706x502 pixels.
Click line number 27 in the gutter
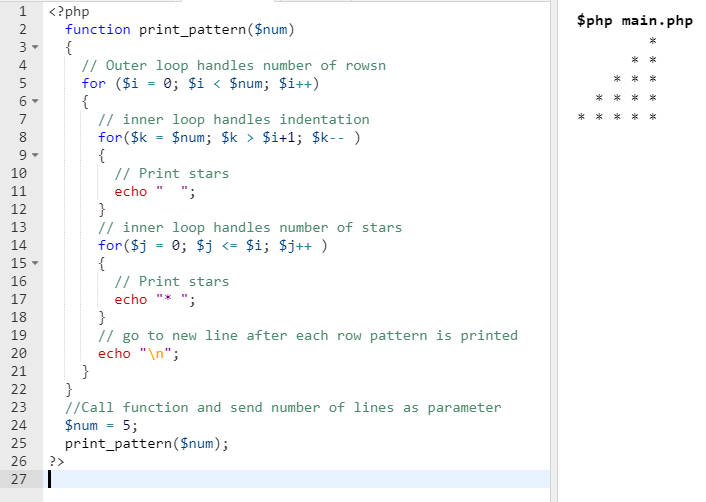pos(19,479)
